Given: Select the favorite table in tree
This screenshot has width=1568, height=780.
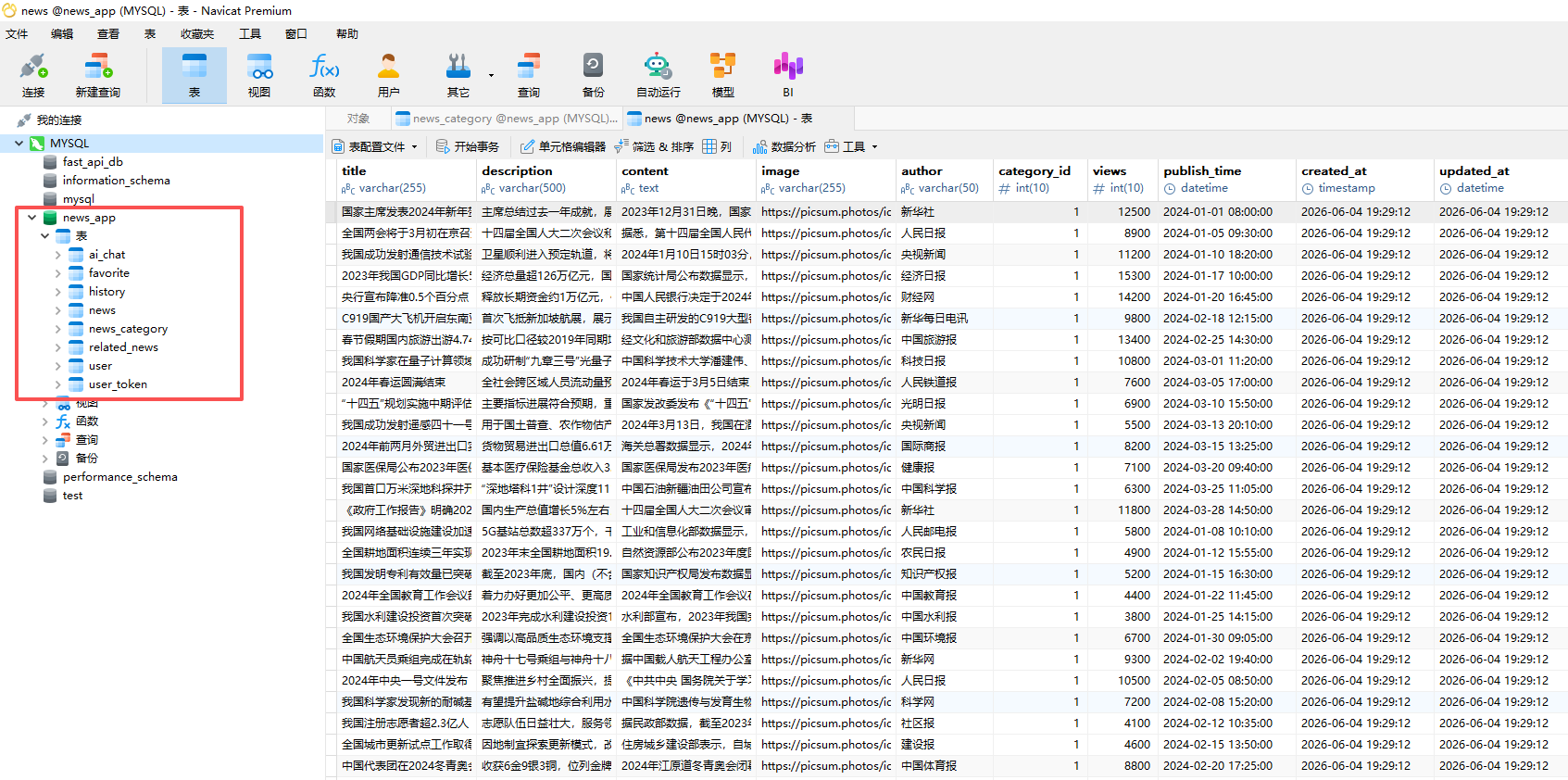Looking at the screenshot, I should pos(109,273).
